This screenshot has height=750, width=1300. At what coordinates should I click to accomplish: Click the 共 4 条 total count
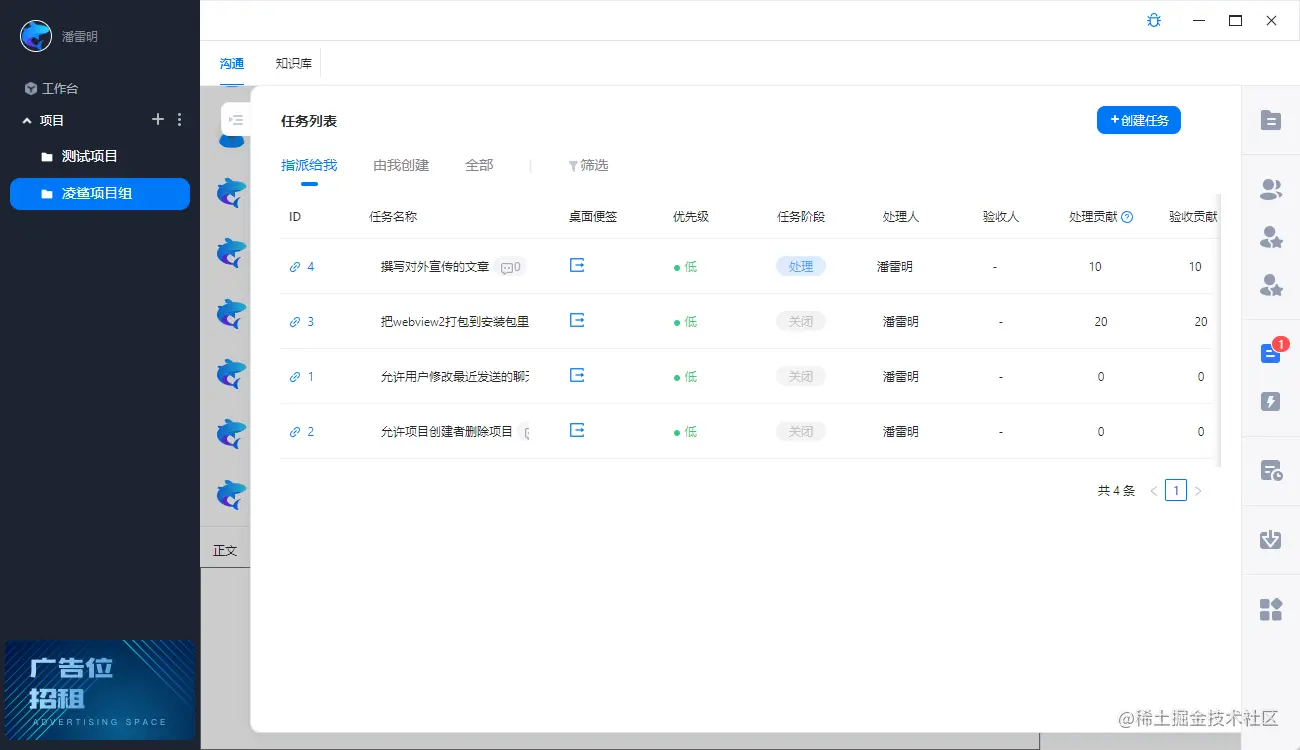coord(1116,491)
